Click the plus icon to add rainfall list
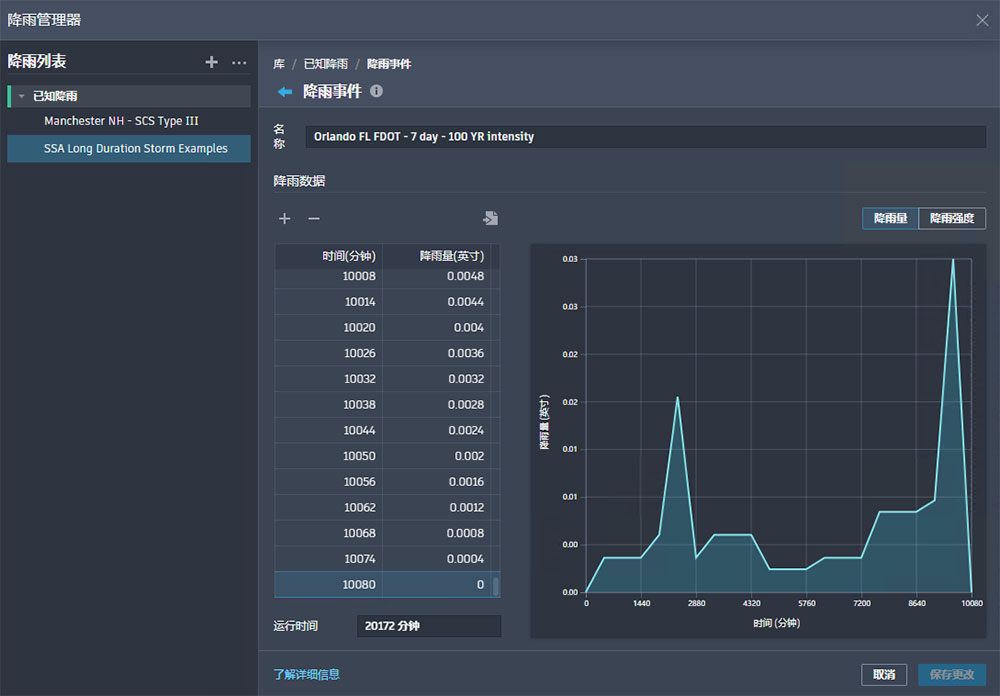 pos(211,62)
